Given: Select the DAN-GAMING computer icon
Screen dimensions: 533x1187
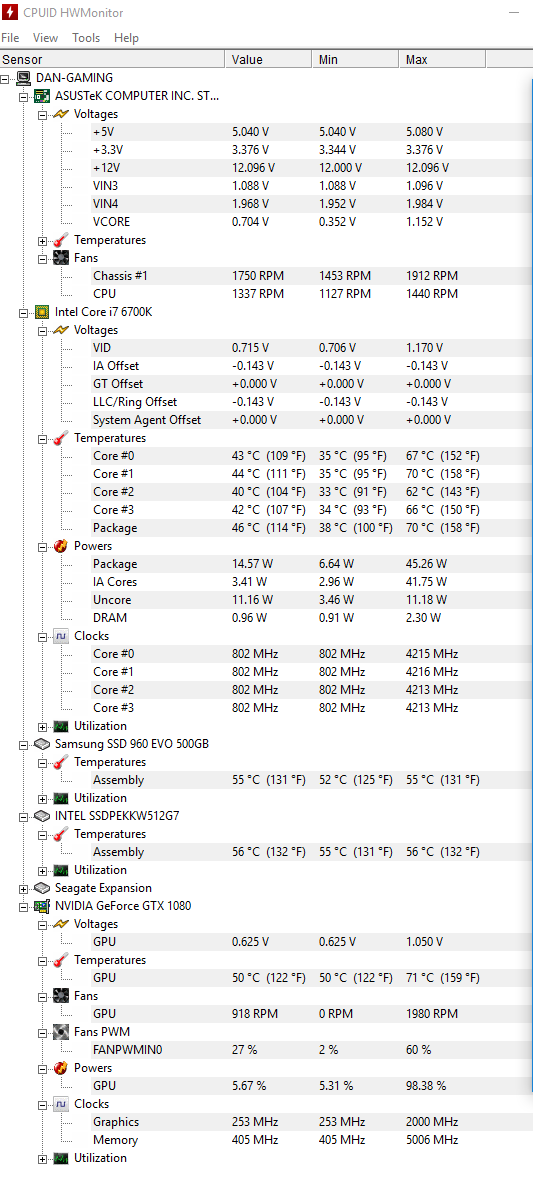Looking at the screenshot, I should [x=23, y=78].
